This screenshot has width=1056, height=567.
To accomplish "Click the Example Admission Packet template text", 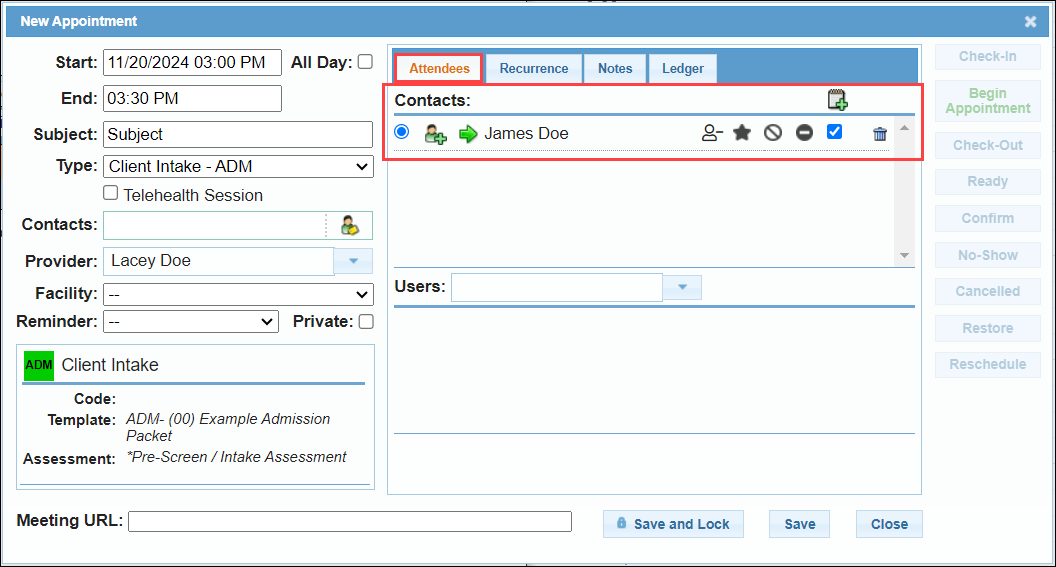I will [x=228, y=427].
